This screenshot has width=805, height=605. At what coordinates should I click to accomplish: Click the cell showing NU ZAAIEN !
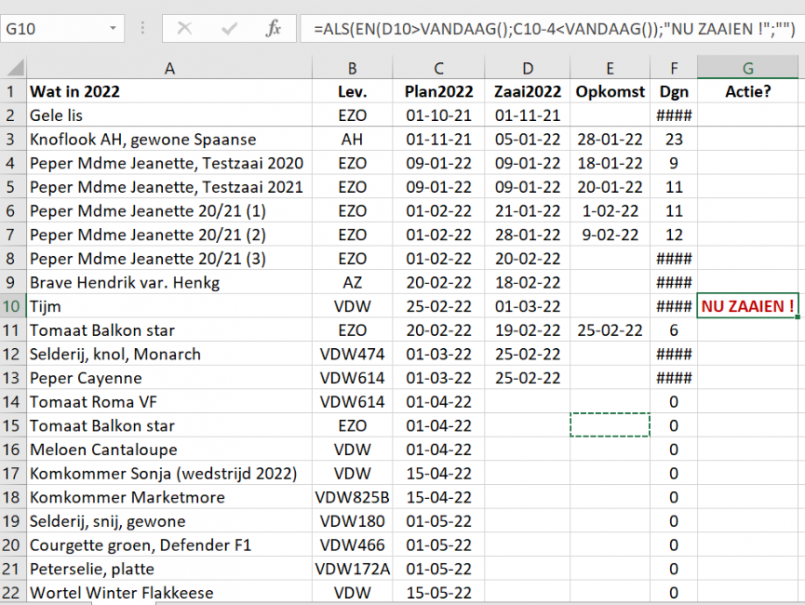tap(747, 306)
